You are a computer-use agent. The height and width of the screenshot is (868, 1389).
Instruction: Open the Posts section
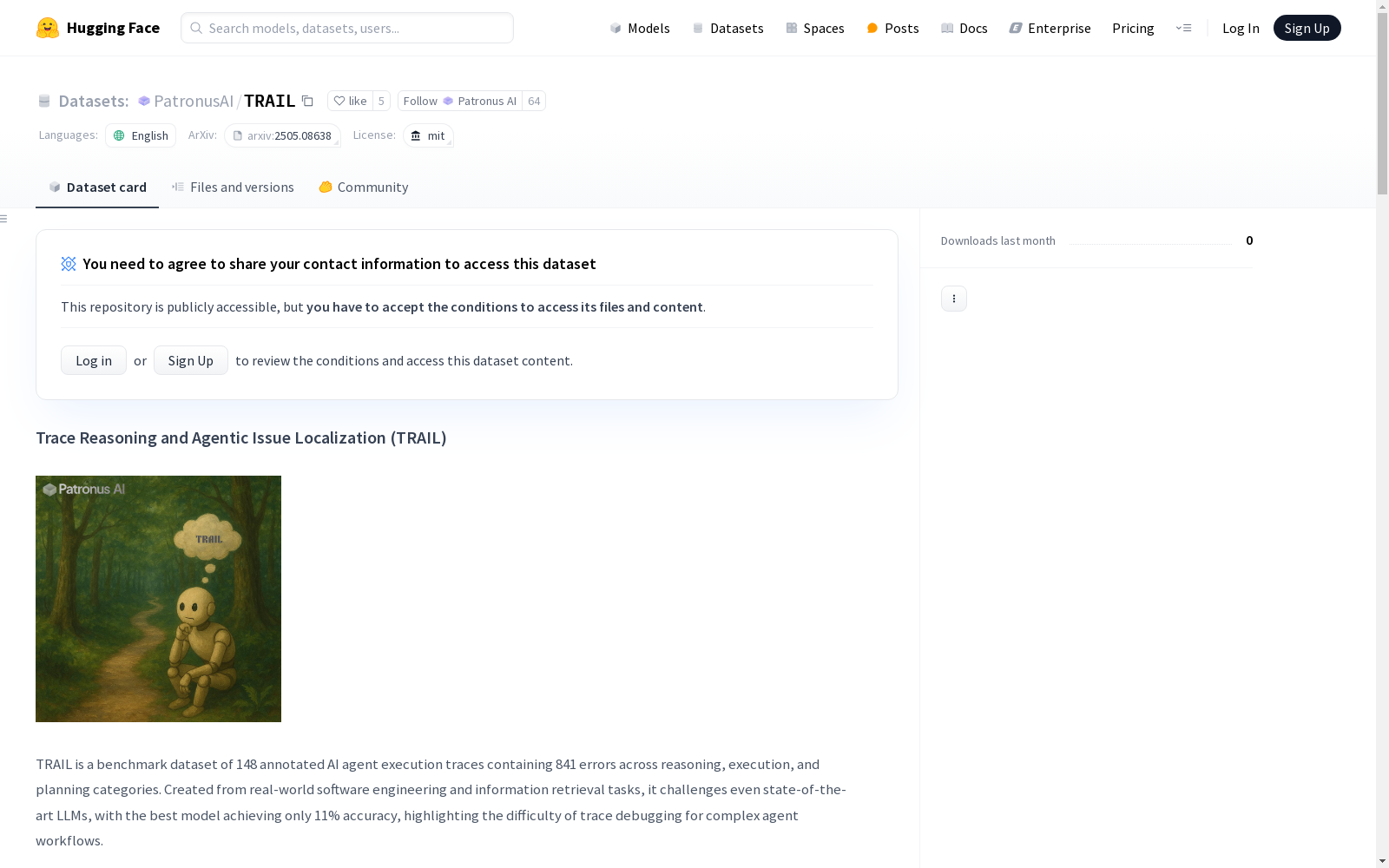892,28
